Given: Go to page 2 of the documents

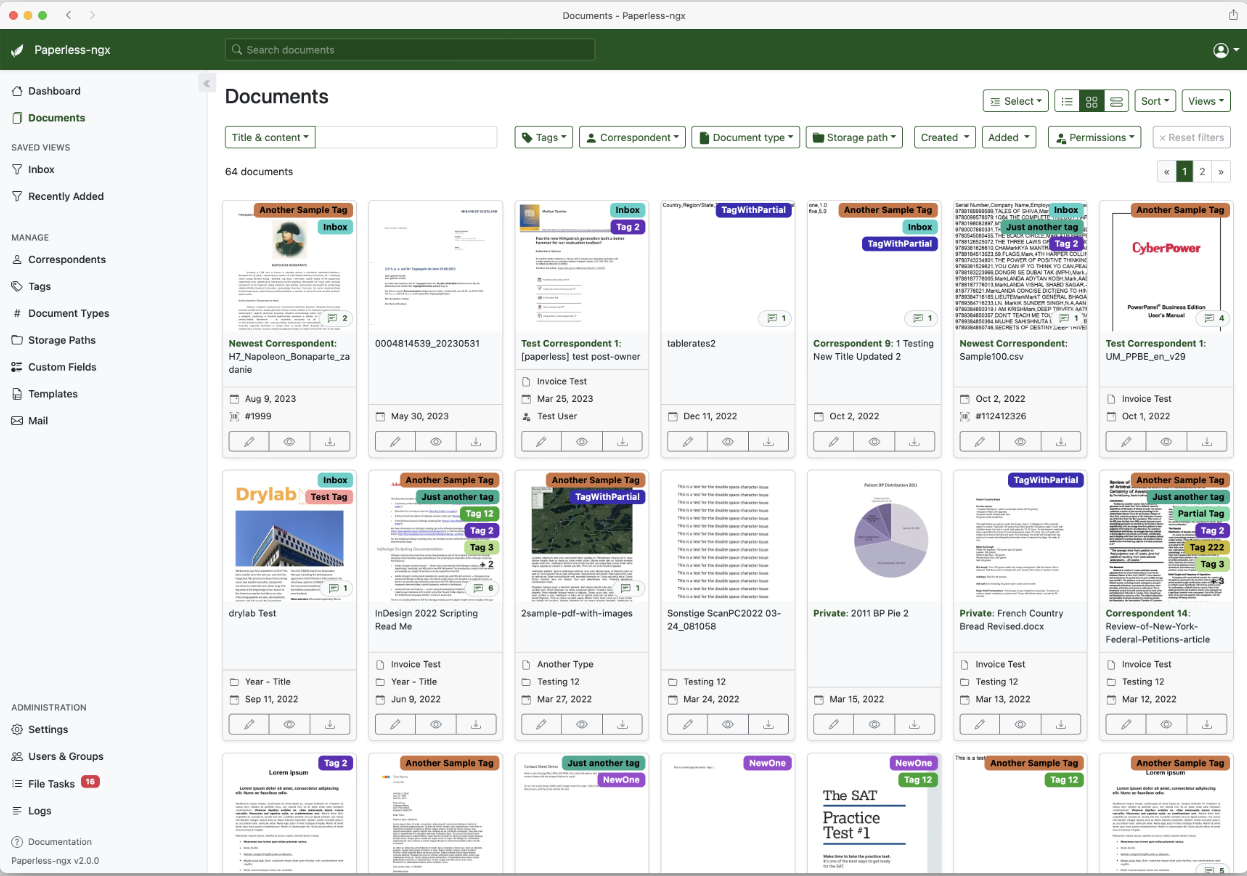Looking at the screenshot, I should pos(1203,171).
